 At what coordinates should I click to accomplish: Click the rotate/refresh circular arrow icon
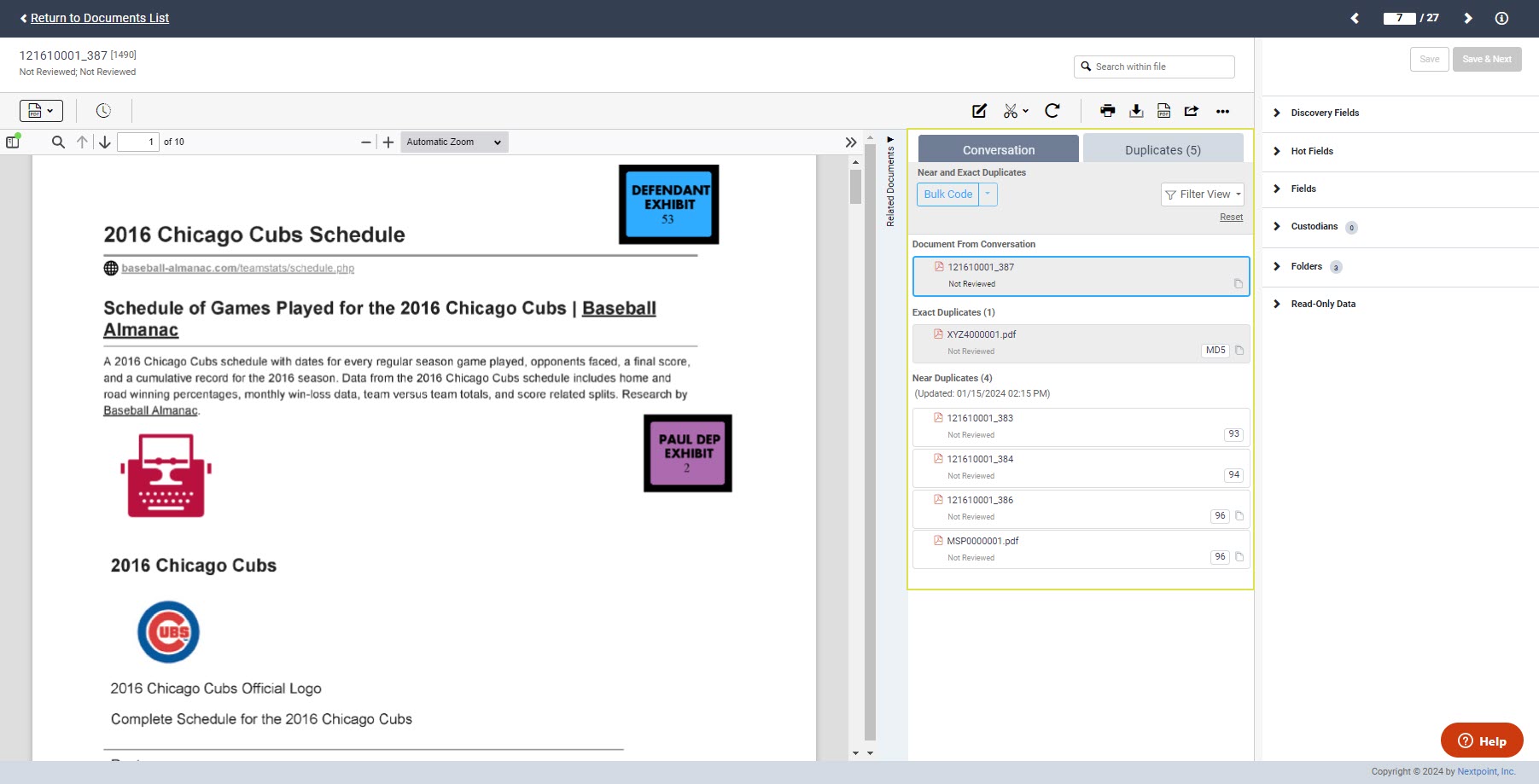(x=1052, y=111)
